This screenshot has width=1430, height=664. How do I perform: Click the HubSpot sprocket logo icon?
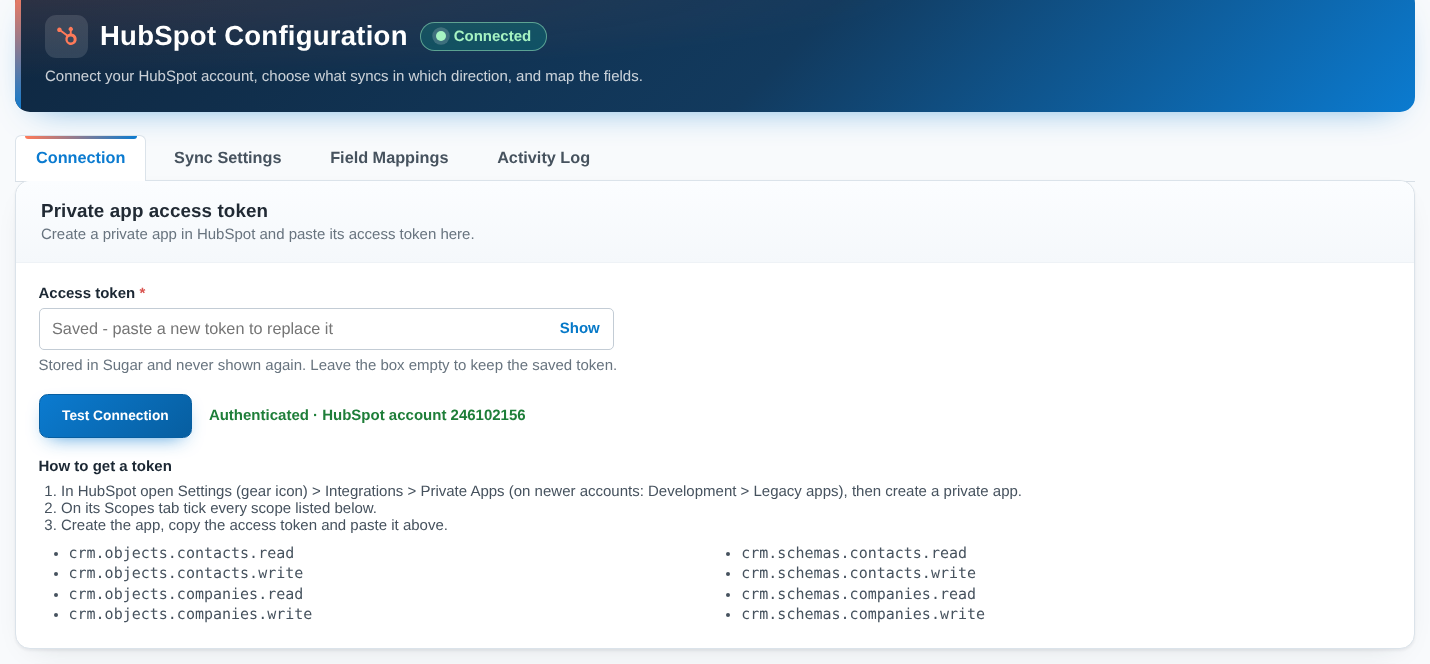(66, 36)
